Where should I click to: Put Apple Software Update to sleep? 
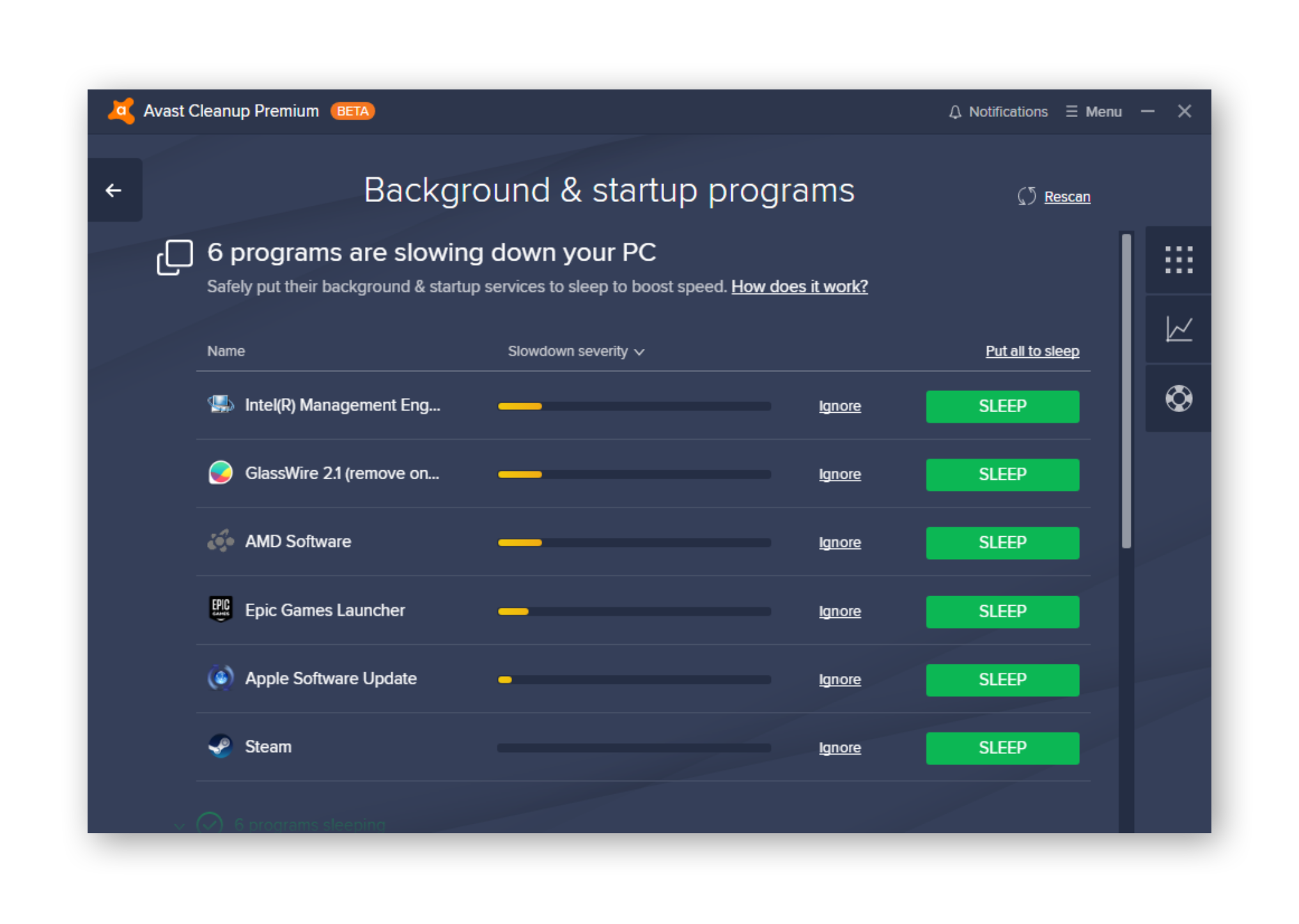pyautogui.click(x=1002, y=680)
